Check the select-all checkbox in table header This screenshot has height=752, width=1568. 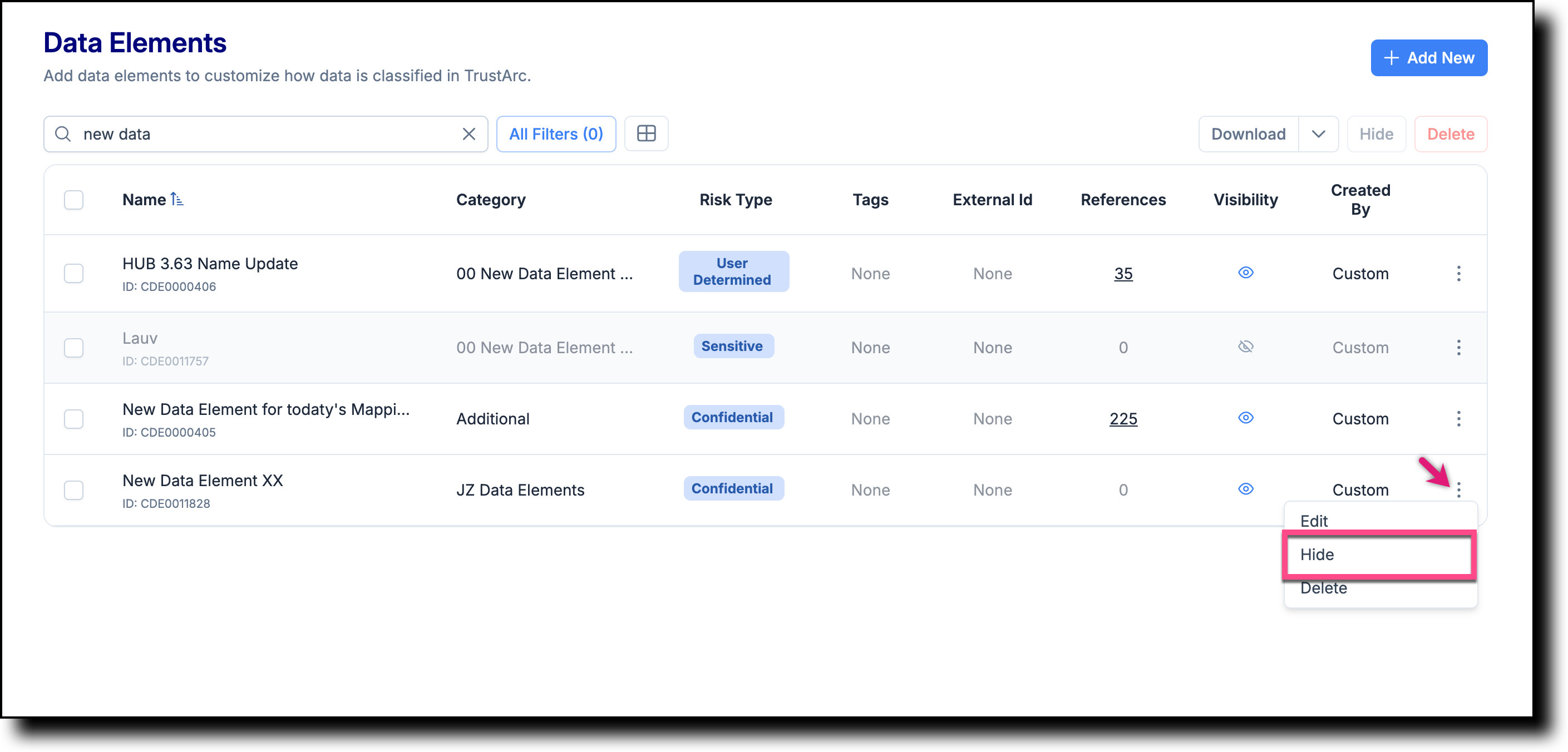point(73,200)
